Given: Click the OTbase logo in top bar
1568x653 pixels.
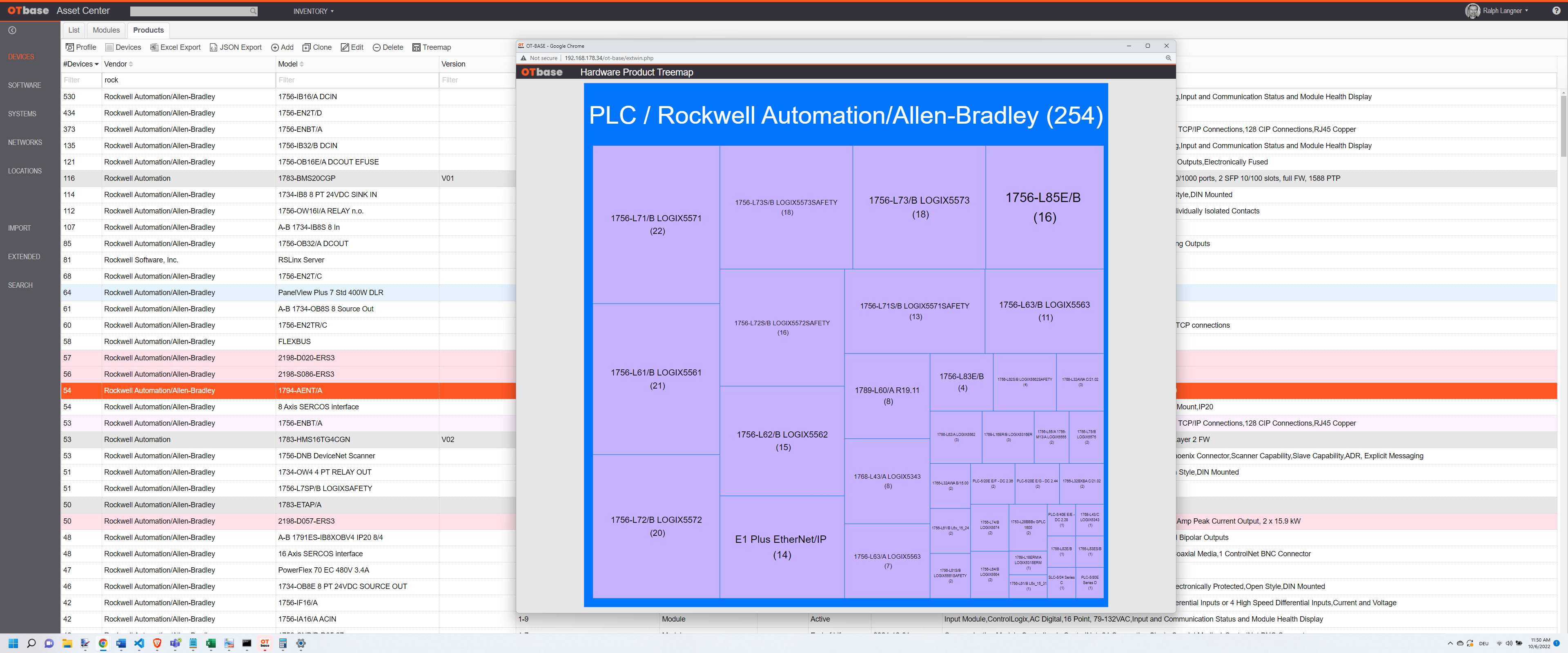Looking at the screenshot, I should (28, 10).
